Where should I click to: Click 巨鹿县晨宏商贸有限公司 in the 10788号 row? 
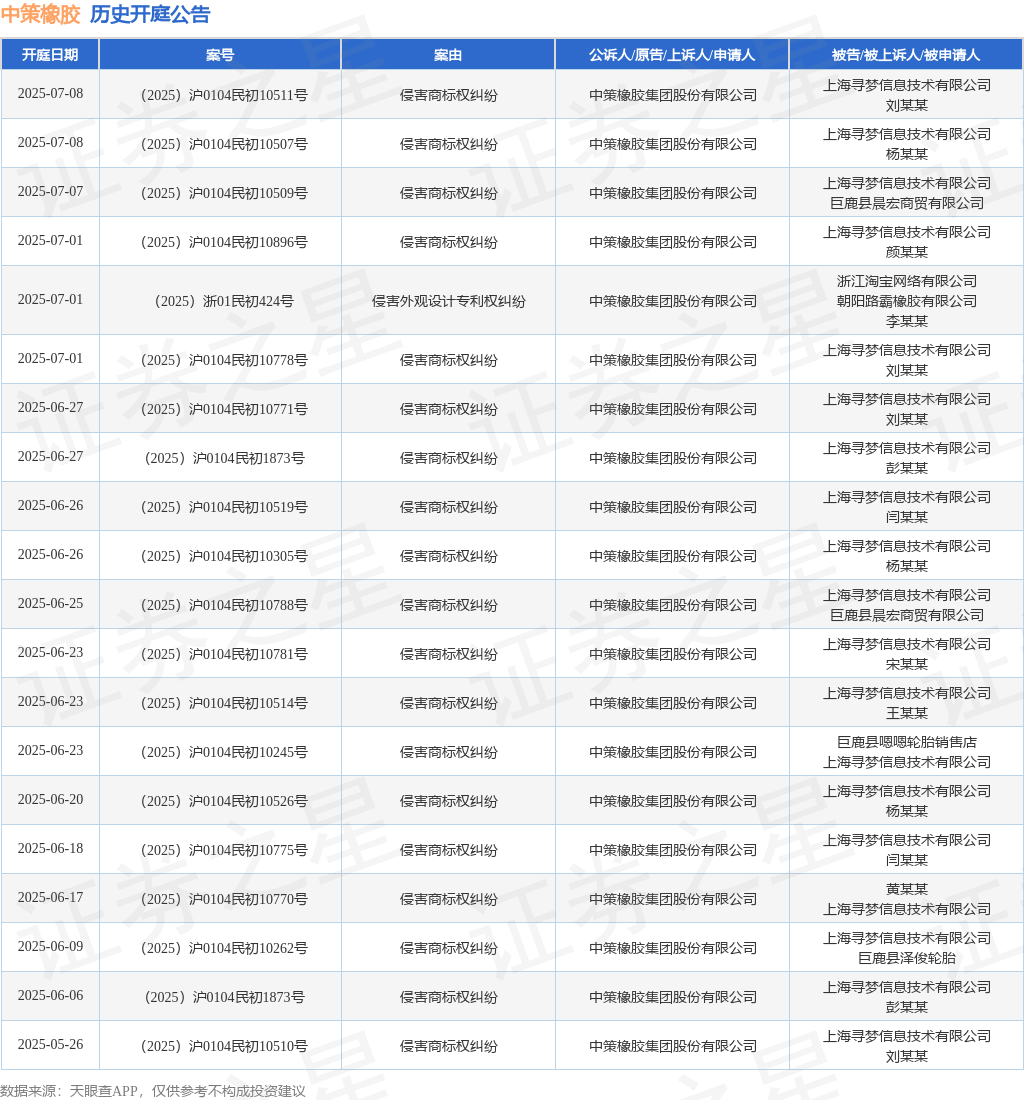click(907, 615)
